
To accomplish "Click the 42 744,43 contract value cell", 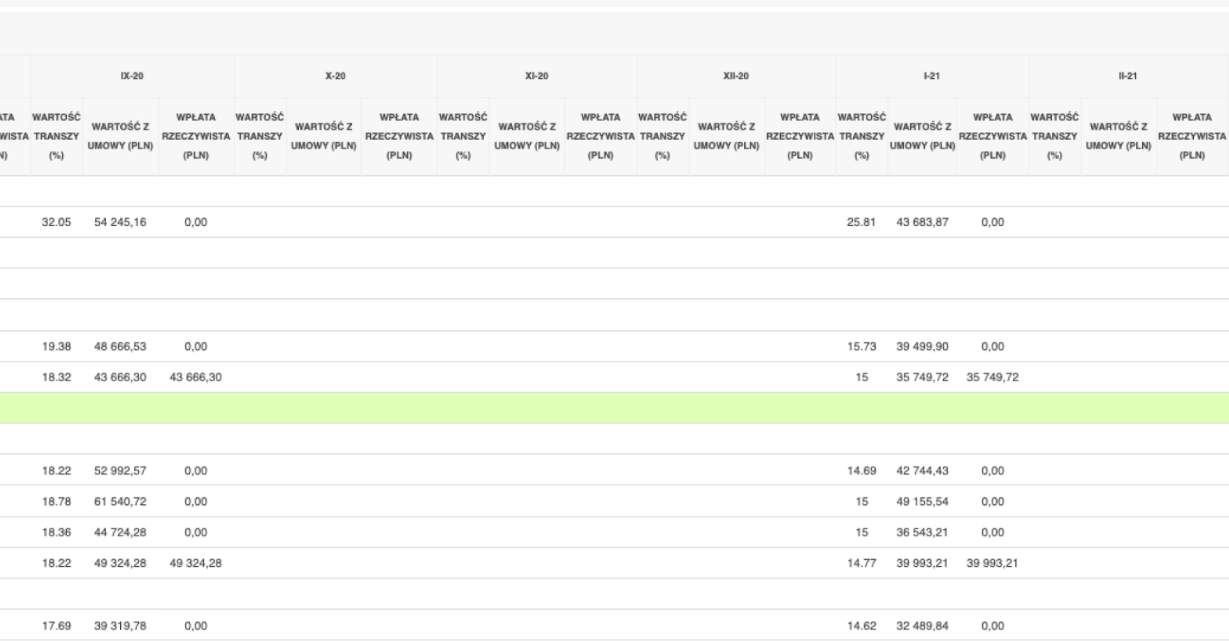I will point(922,470).
